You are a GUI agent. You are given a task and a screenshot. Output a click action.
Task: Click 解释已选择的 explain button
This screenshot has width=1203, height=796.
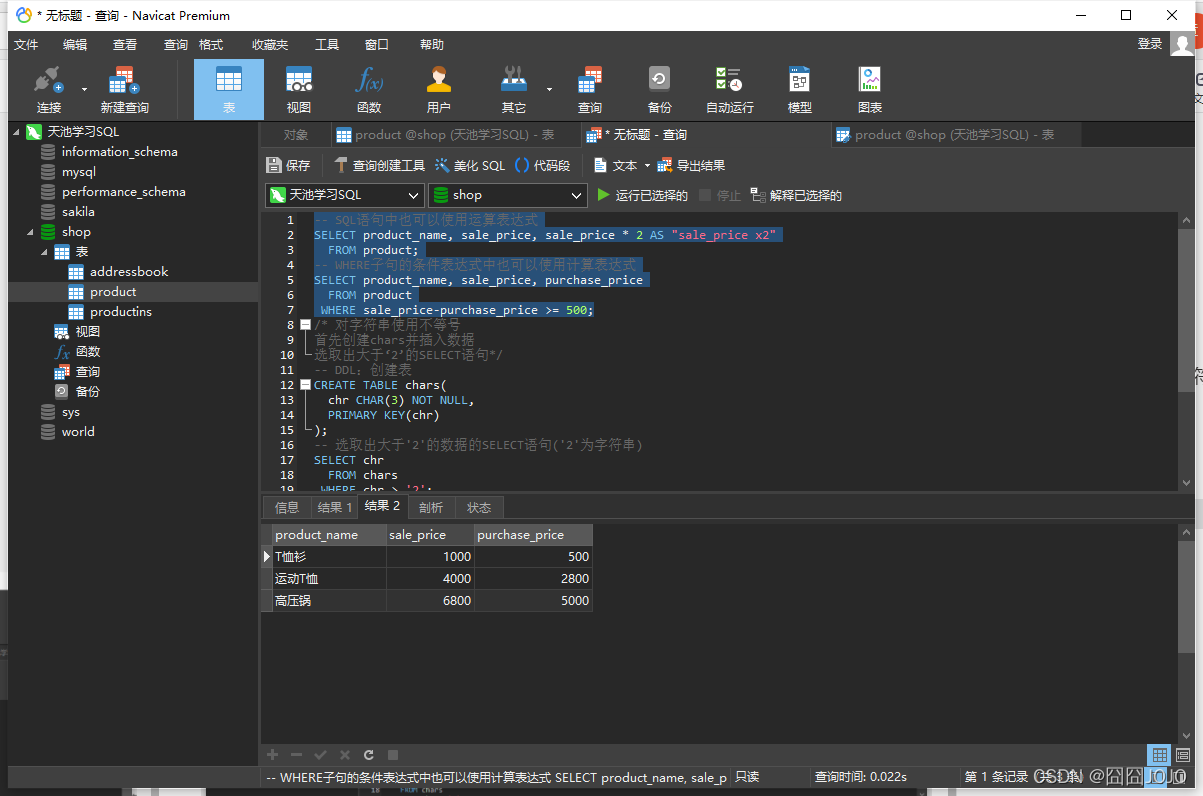(797, 195)
